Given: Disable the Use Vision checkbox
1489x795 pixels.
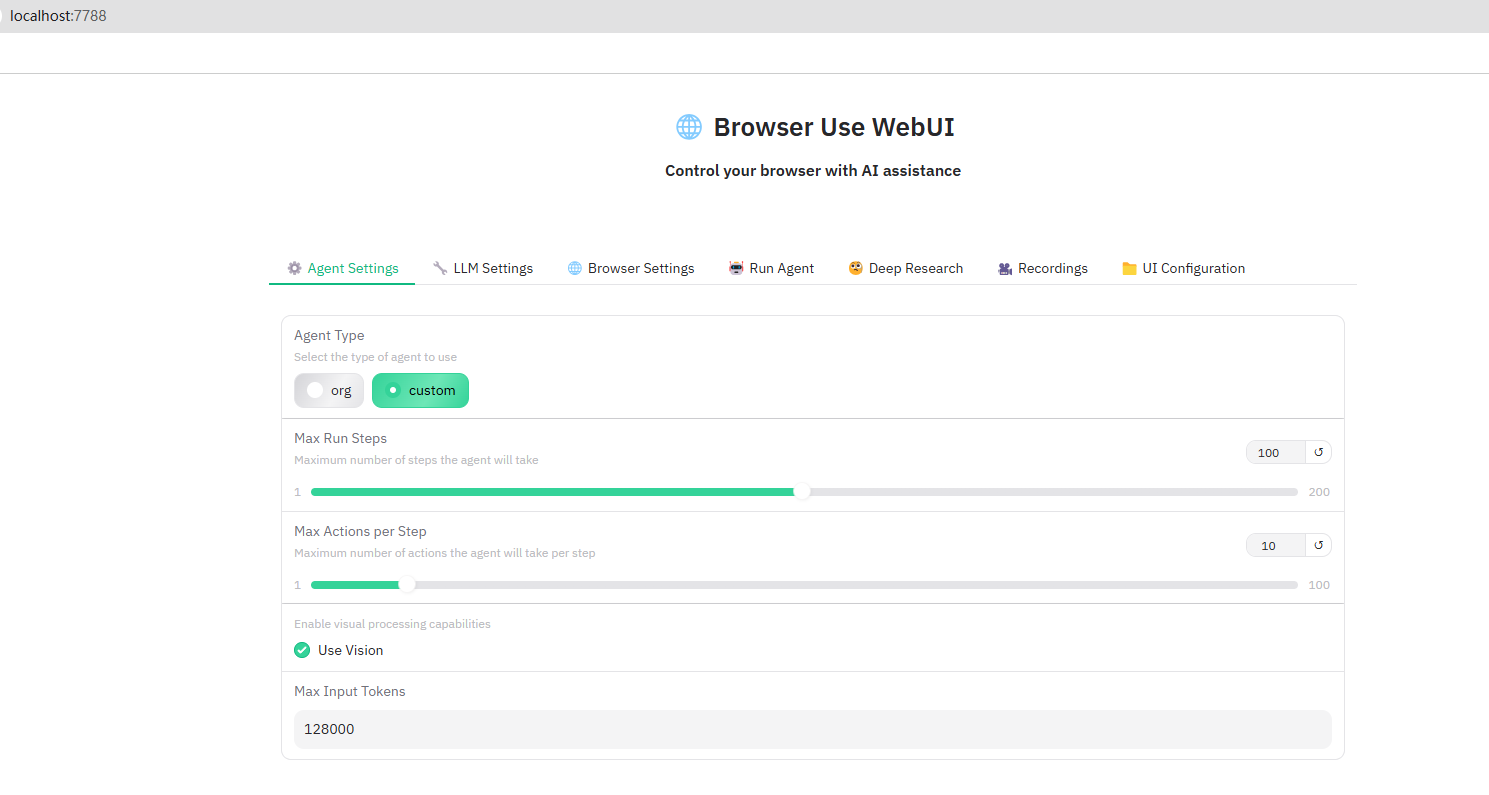Looking at the screenshot, I should 302,650.
